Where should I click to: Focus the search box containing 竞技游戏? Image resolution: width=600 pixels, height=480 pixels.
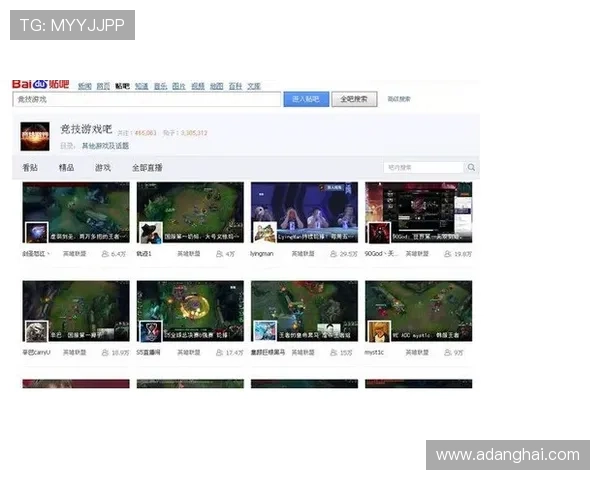click(147, 100)
